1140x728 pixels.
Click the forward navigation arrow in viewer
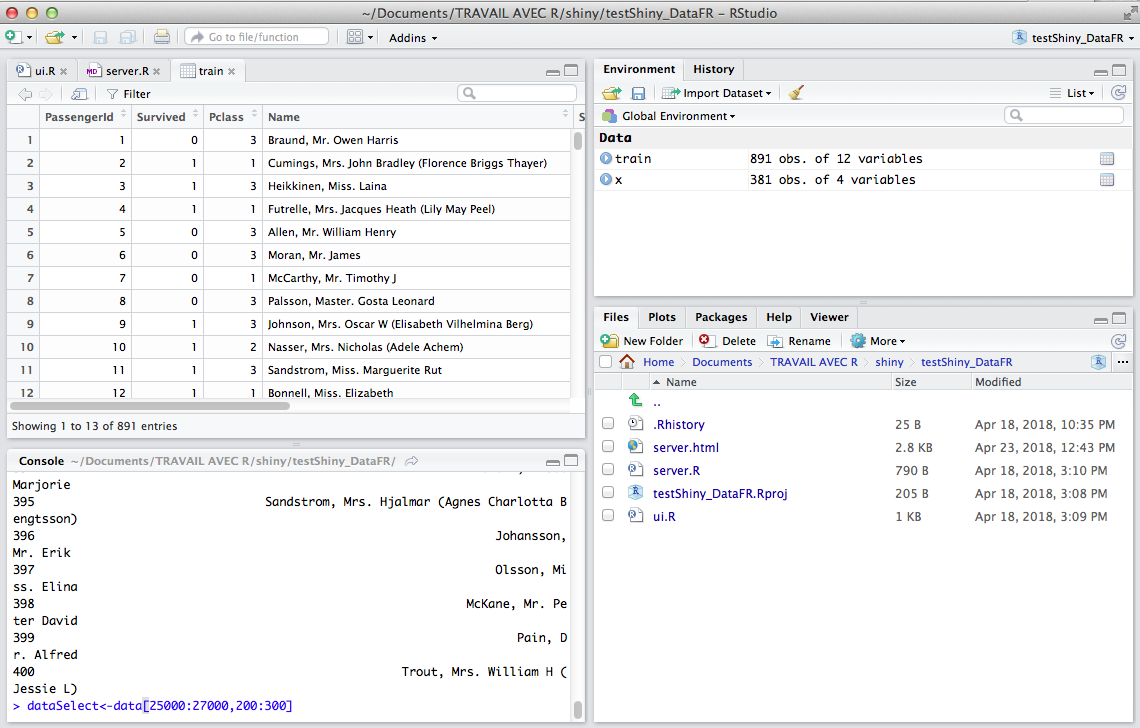[x=46, y=94]
